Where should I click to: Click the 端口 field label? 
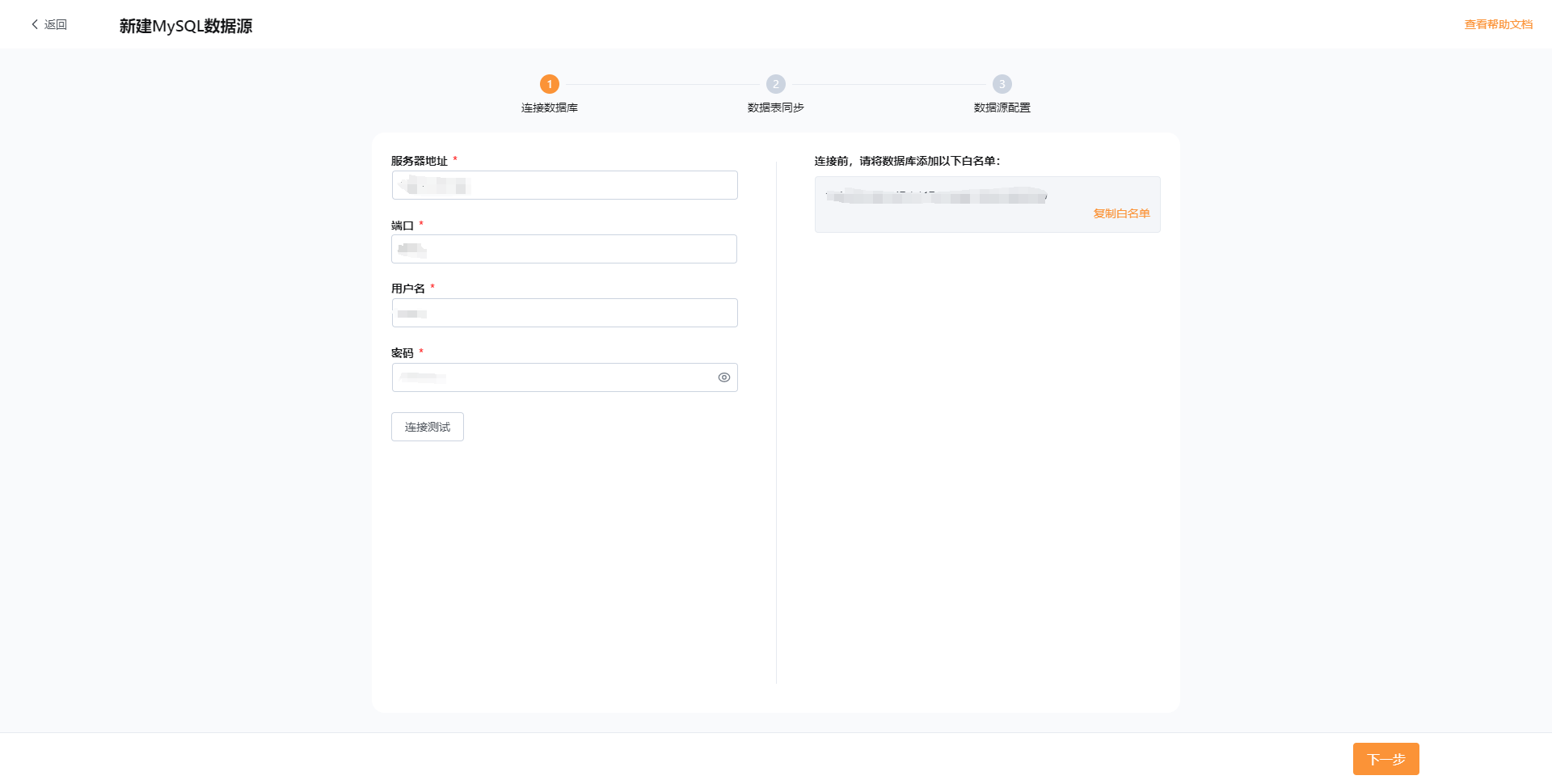coord(403,226)
